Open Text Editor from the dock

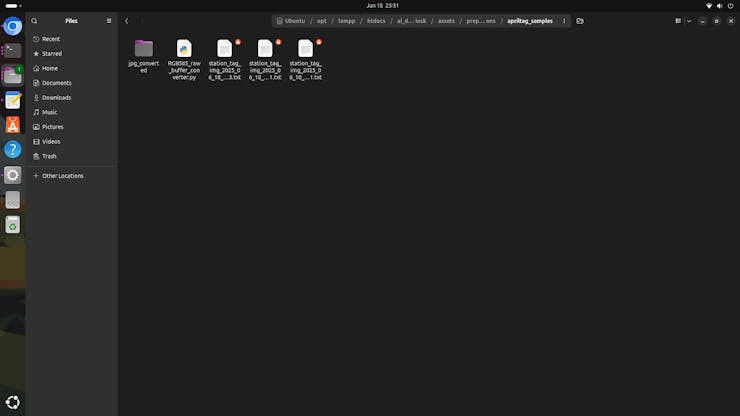(x=13, y=101)
